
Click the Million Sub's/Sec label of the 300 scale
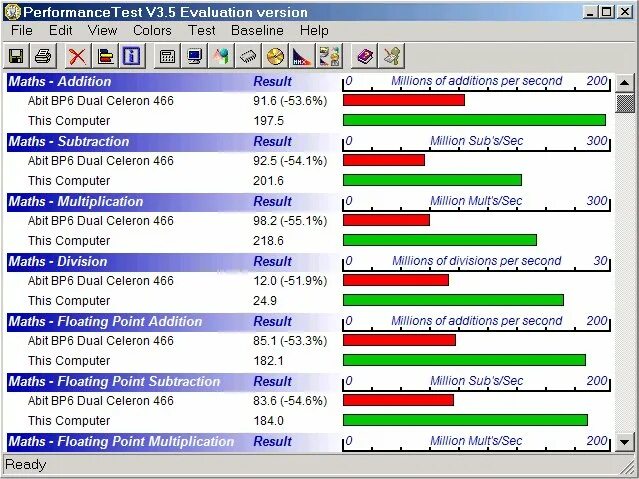click(x=476, y=141)
